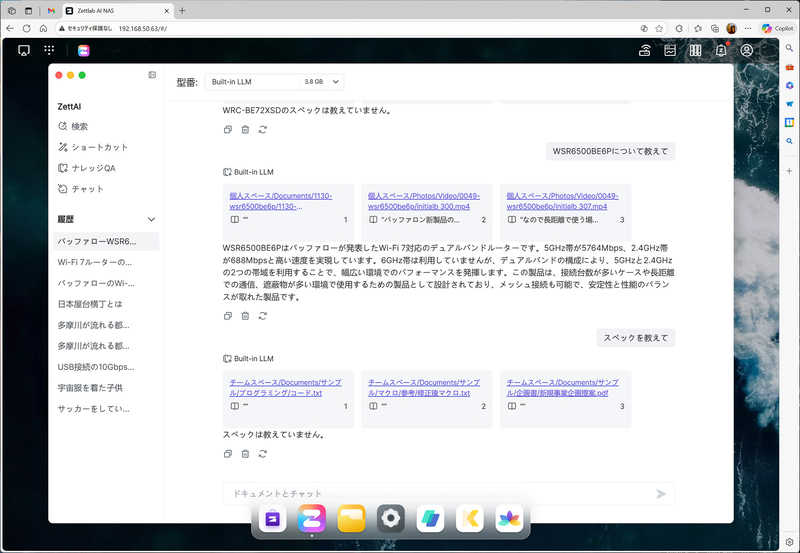Click user message スペックを教えて
Viewport: 800px width, 553px height.
pyautogui.click(x=636, y=338)
